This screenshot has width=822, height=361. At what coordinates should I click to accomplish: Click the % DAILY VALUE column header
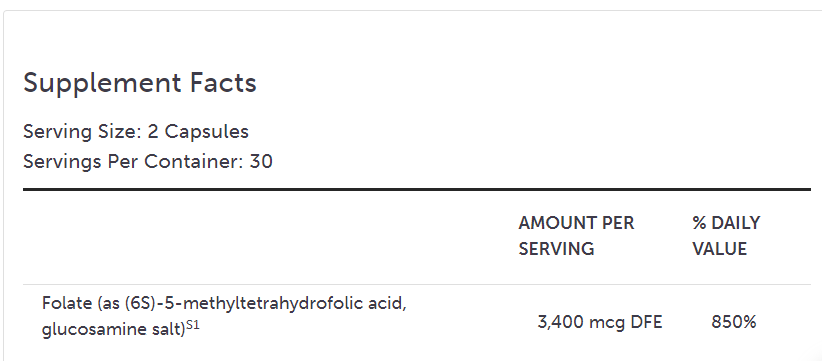click(726, 236)
